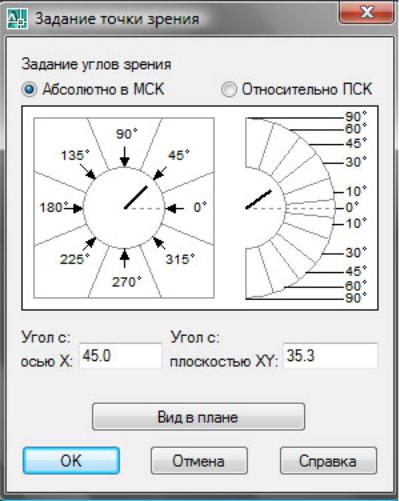Close the Задание точки зрения dialog
Viewport: 399px width, 501px height.
click(366, 12)
